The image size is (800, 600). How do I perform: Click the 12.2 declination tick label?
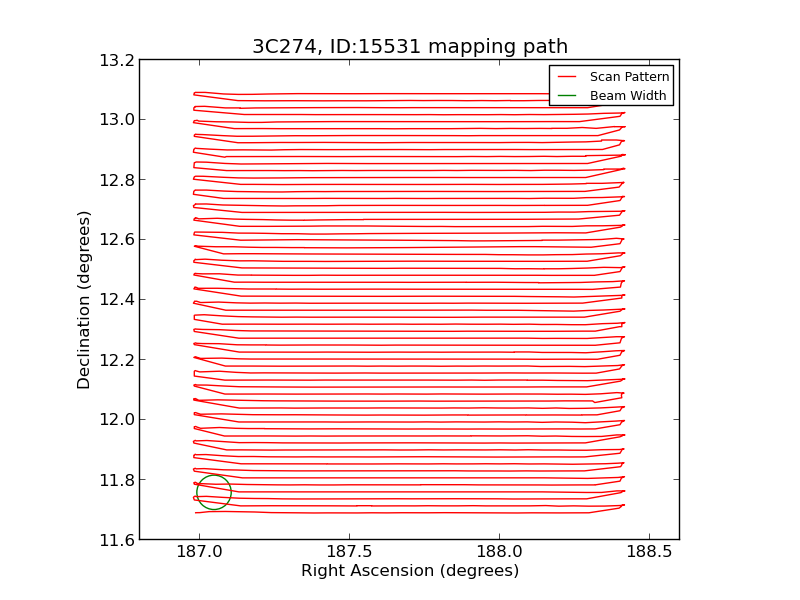(117, 360)
